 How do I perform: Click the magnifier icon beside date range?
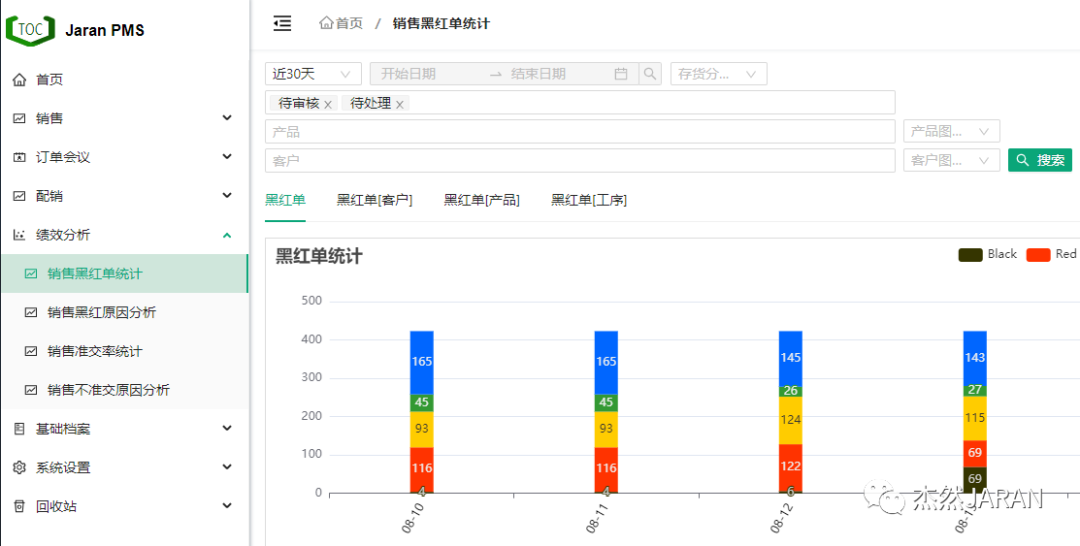click(650, 74)
